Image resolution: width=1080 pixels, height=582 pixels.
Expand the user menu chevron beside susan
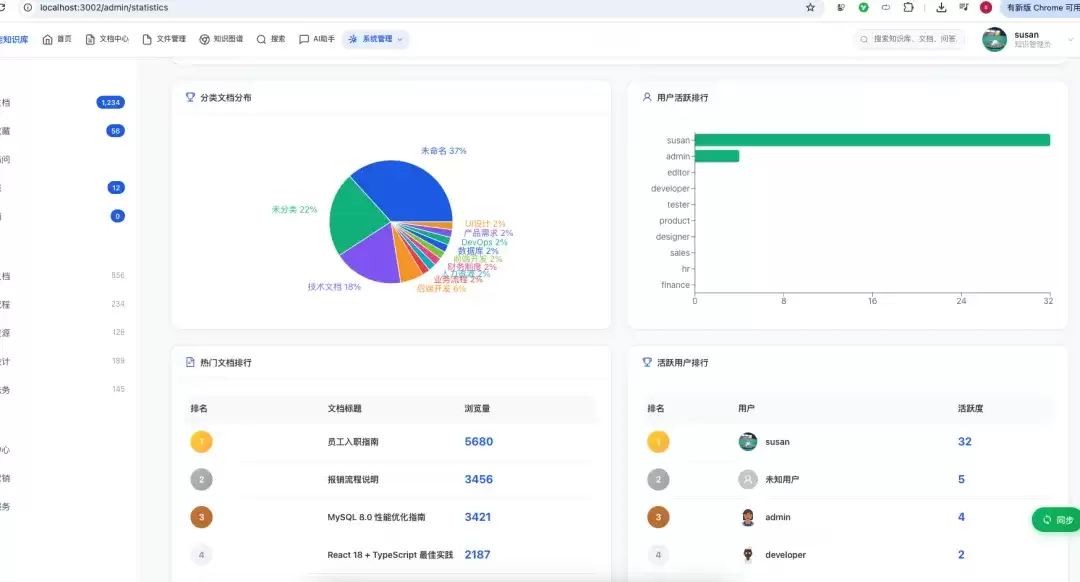click(x=1070, y=39)
